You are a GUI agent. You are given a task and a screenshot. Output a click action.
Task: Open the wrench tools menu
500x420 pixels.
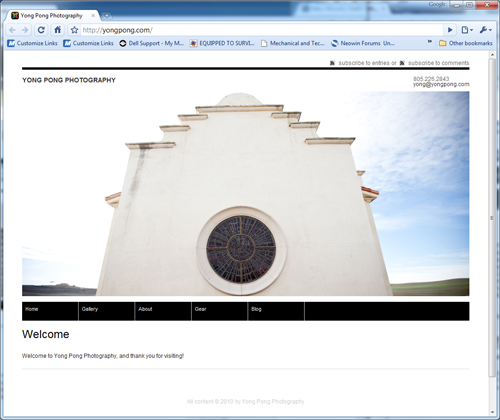coord(486,30)
